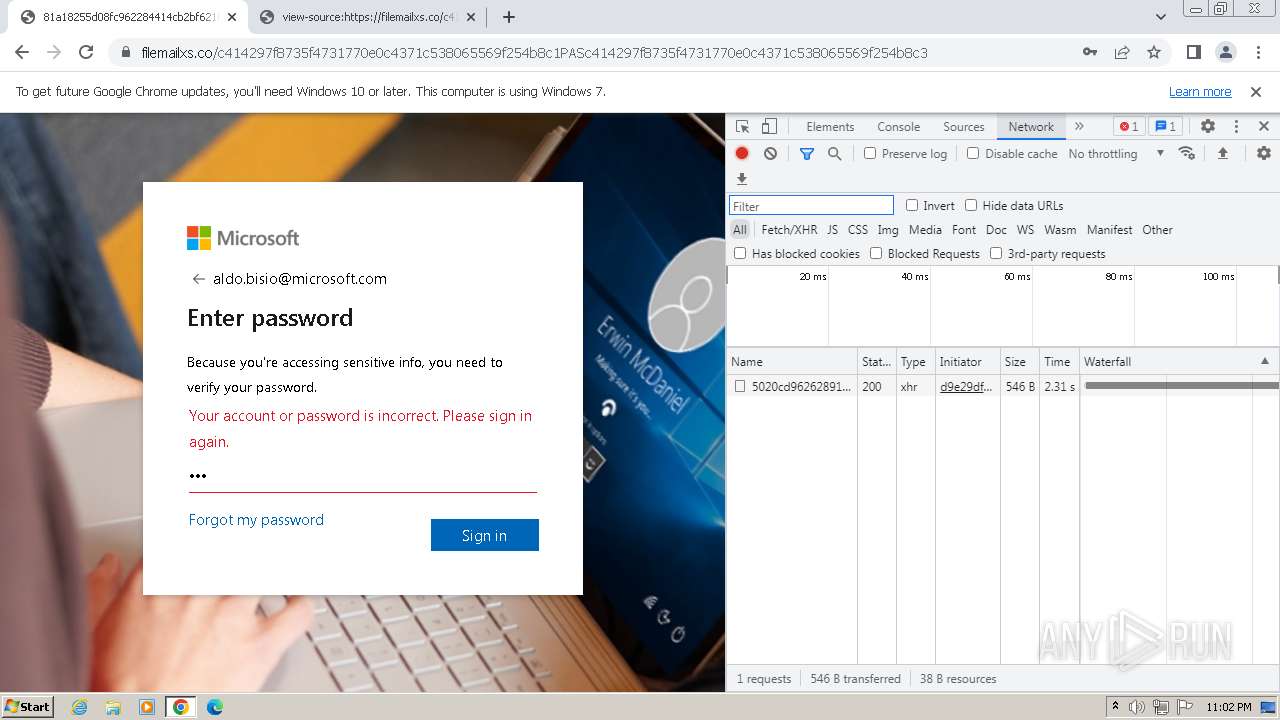The height and width of the screenshot is (720, 1280).
Task: Expand more DevTools tabs chevron
Action: (x=1079, y=127)
